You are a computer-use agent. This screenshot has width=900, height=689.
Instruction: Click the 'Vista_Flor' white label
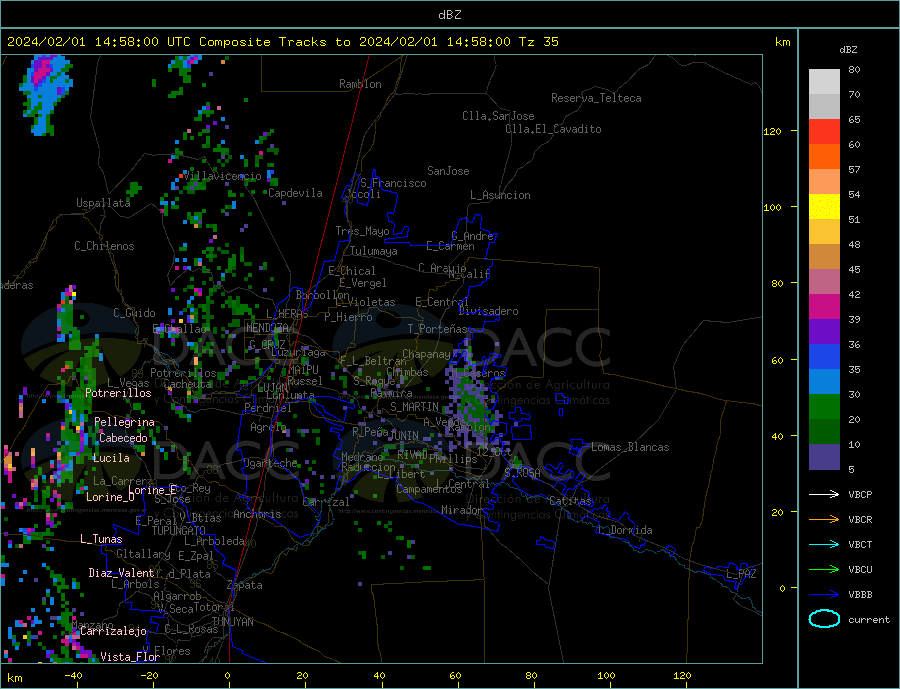click(130, 656)
